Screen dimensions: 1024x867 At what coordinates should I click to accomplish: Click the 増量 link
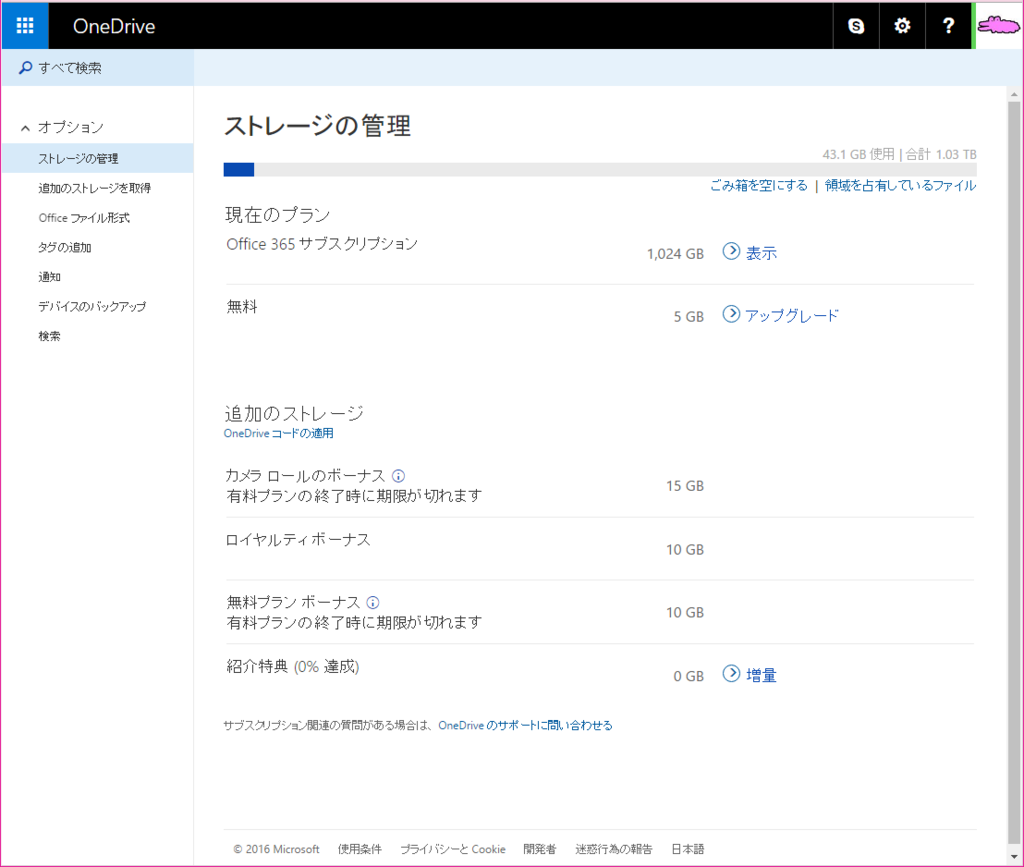tap(761, 675)
